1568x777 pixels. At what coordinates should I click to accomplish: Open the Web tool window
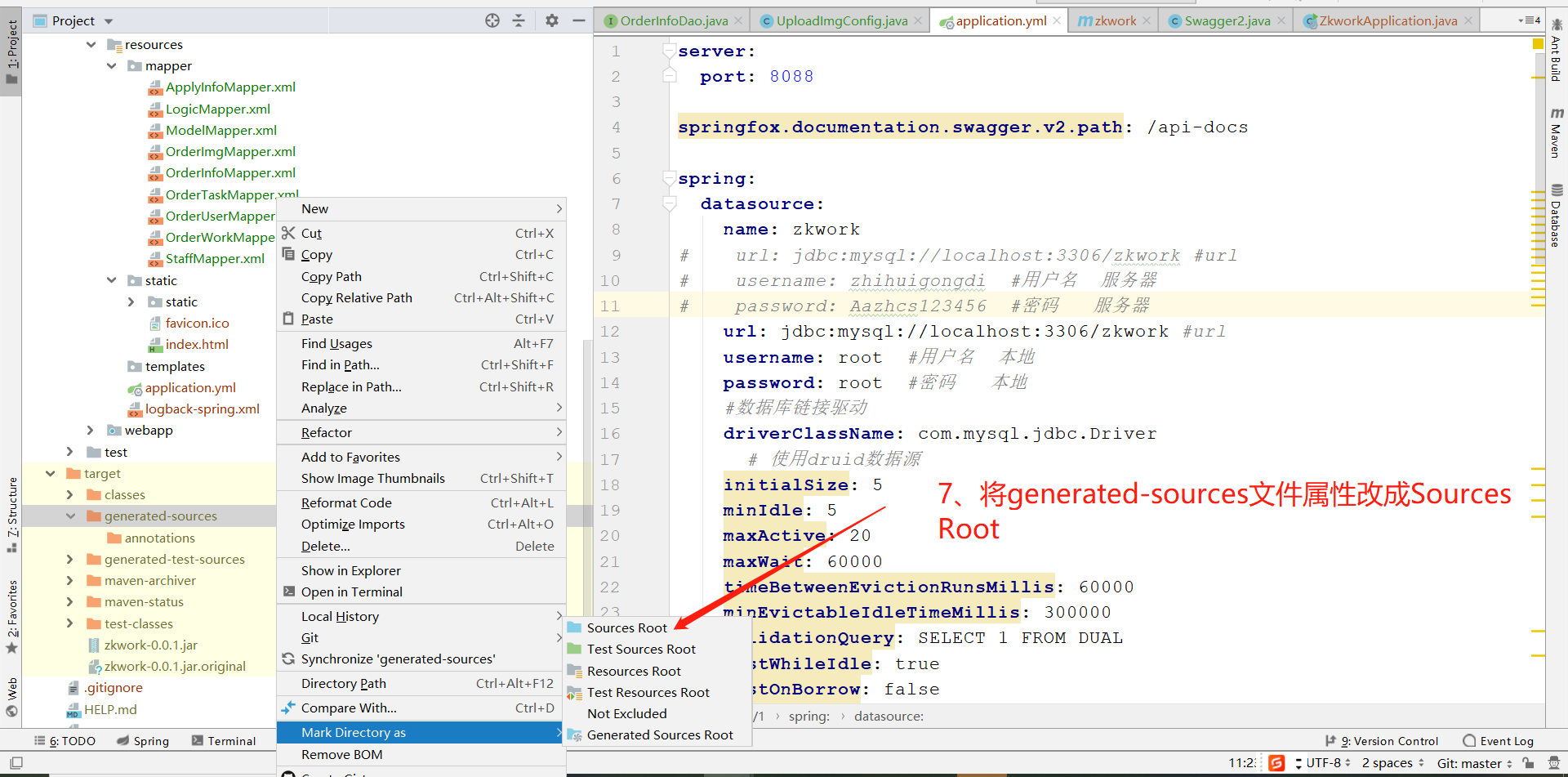tap(12, 697)
